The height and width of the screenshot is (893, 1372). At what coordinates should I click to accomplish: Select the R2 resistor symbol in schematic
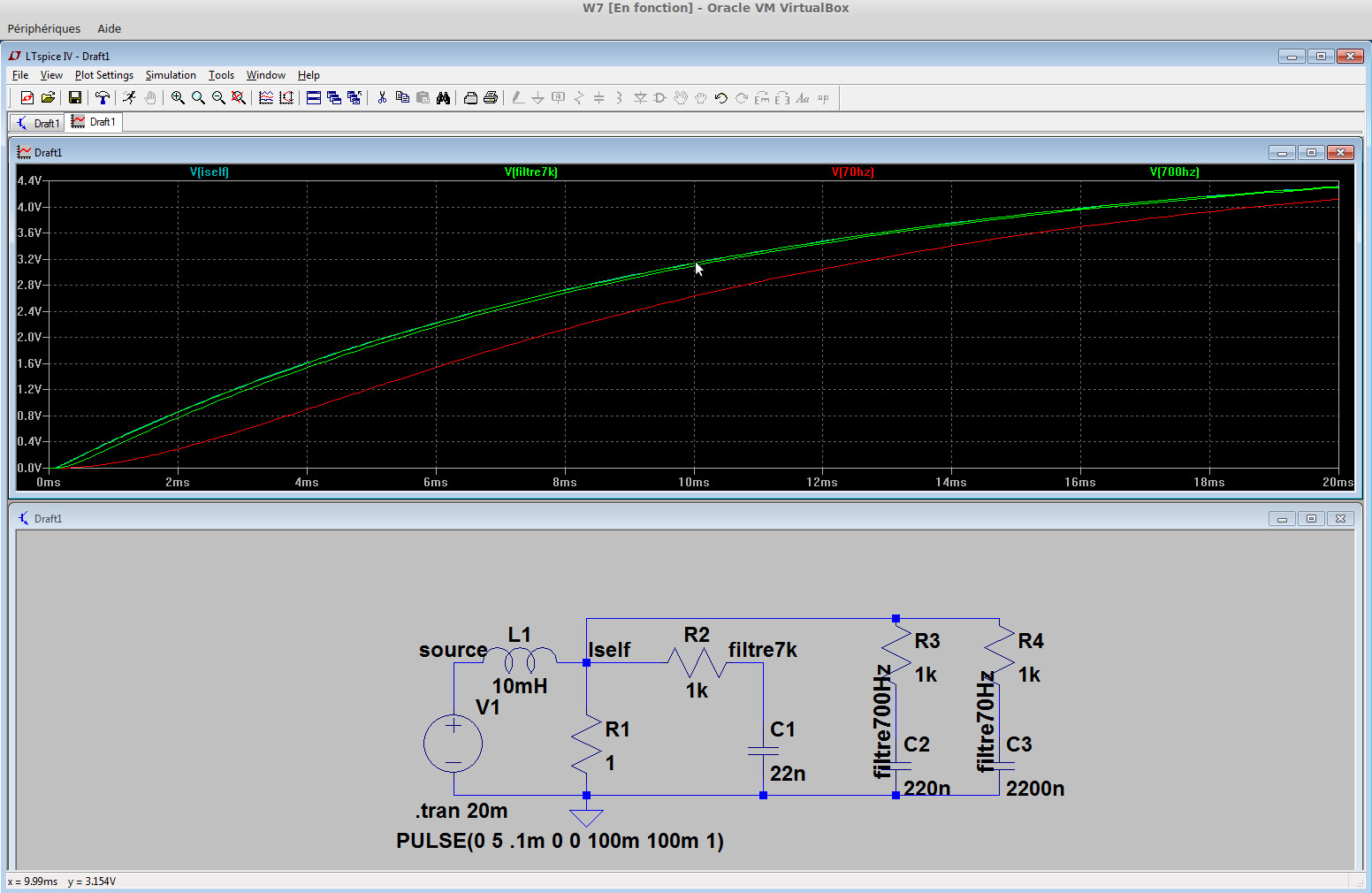(697, 662)
